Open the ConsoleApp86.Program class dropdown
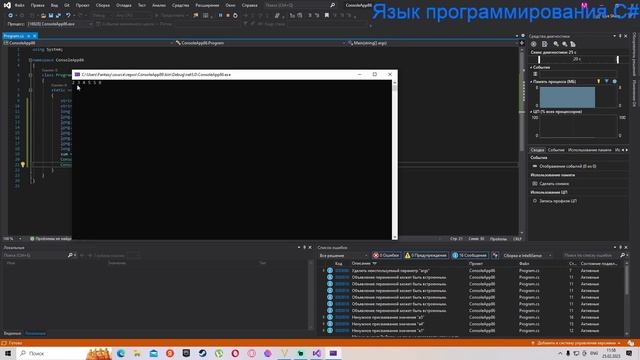The height and width of the screenshot is (360, 640). 260,43
